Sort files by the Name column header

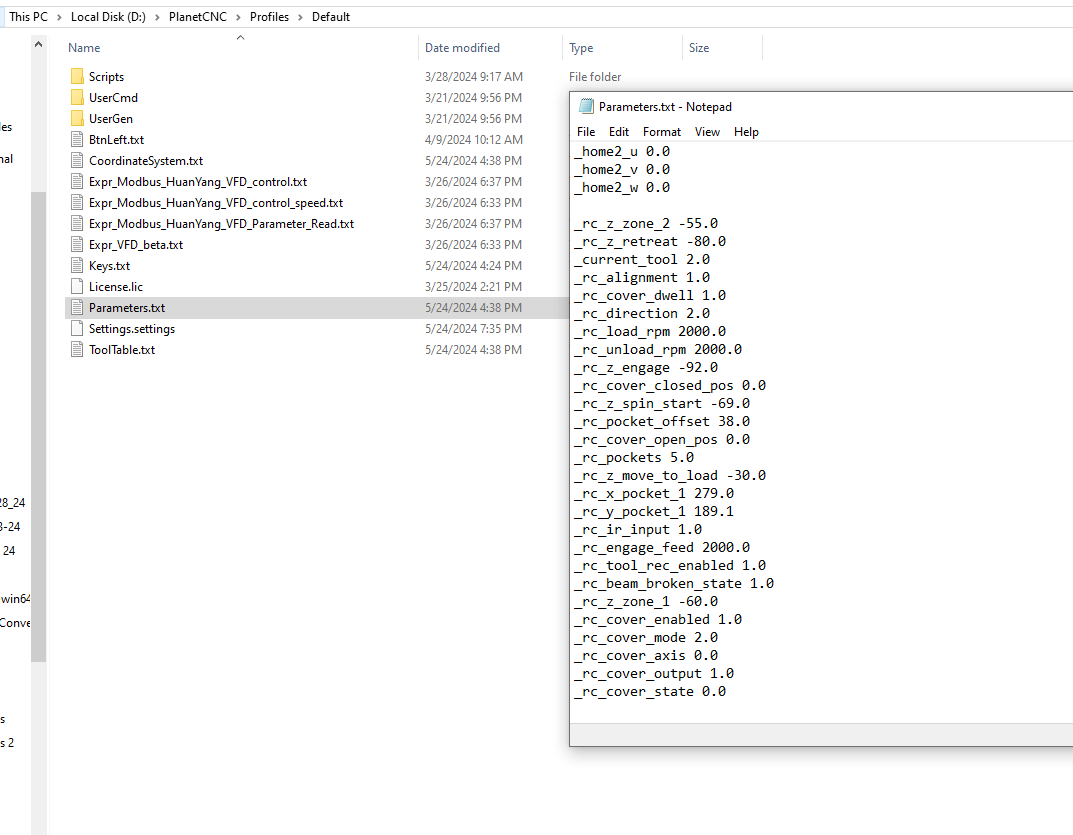(x=84, y=48)
